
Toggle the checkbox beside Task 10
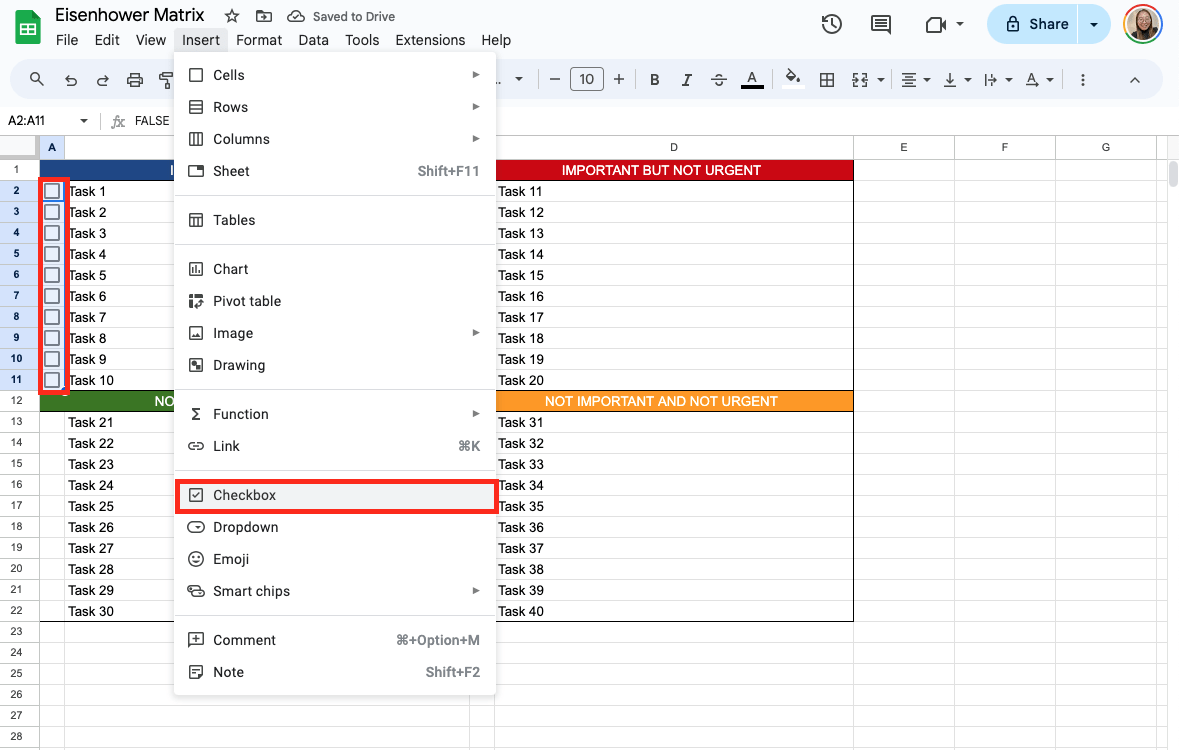coord(52,380)
